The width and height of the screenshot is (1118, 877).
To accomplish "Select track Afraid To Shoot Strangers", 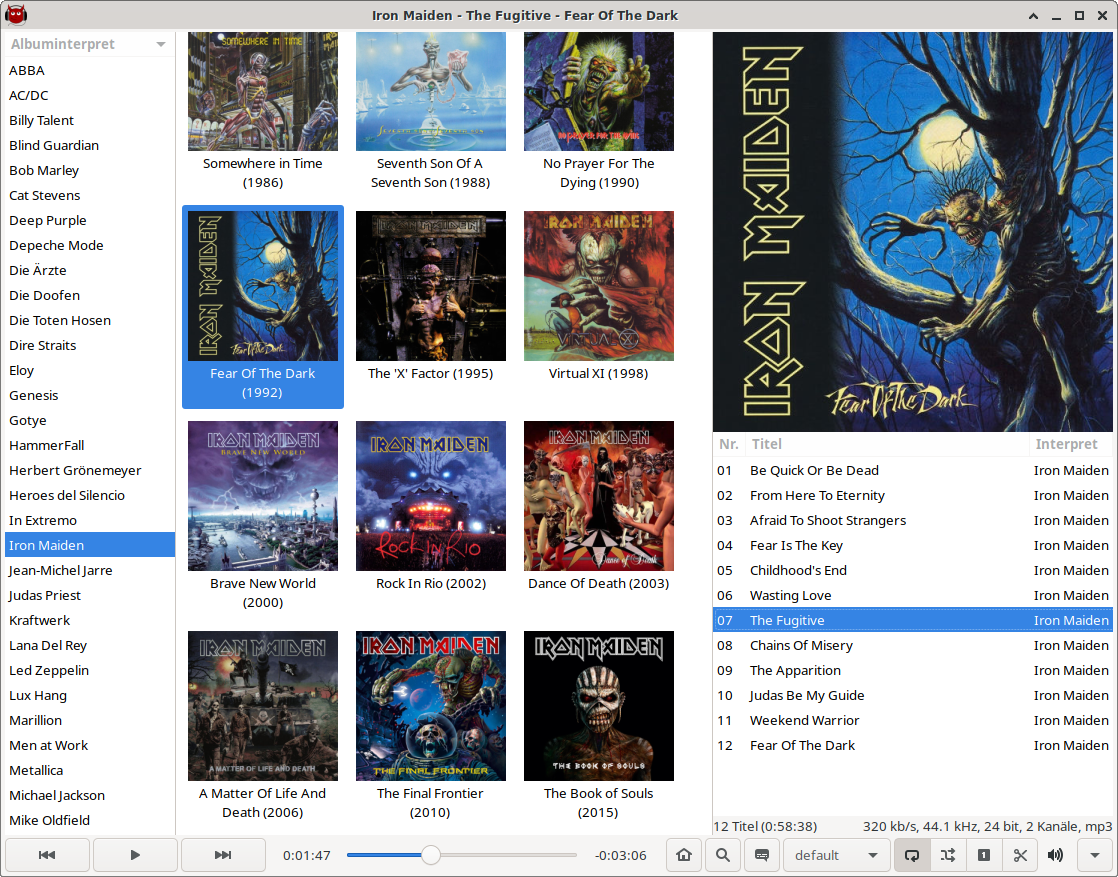I will [x=913, y=520].
